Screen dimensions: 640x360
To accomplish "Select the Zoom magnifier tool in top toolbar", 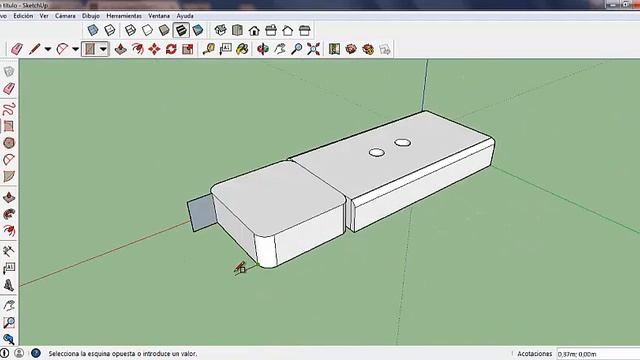I will point(297,49).
